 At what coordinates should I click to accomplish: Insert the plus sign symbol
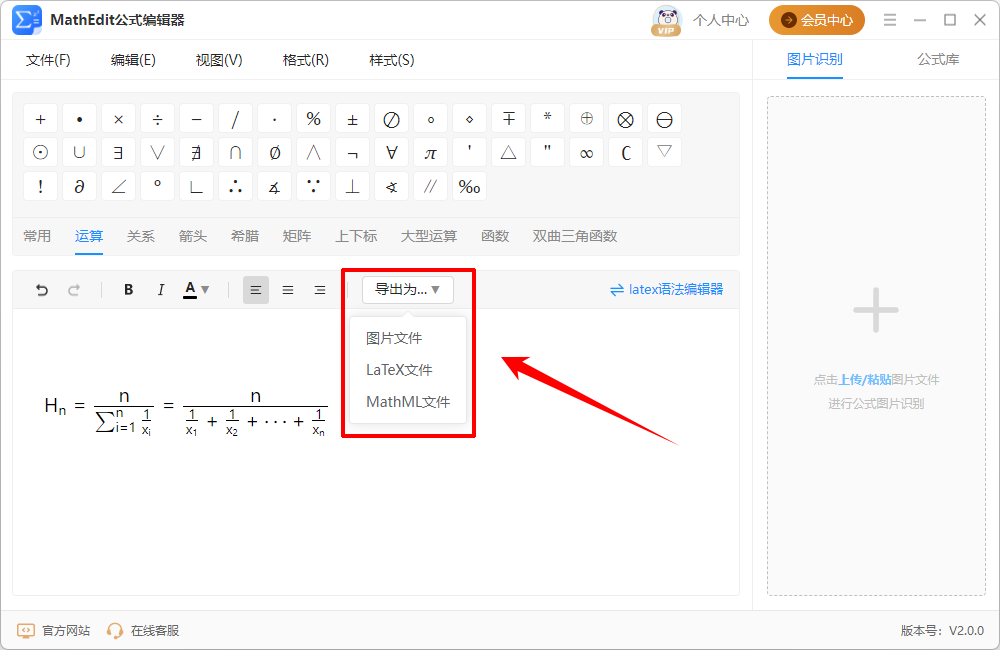40,119
